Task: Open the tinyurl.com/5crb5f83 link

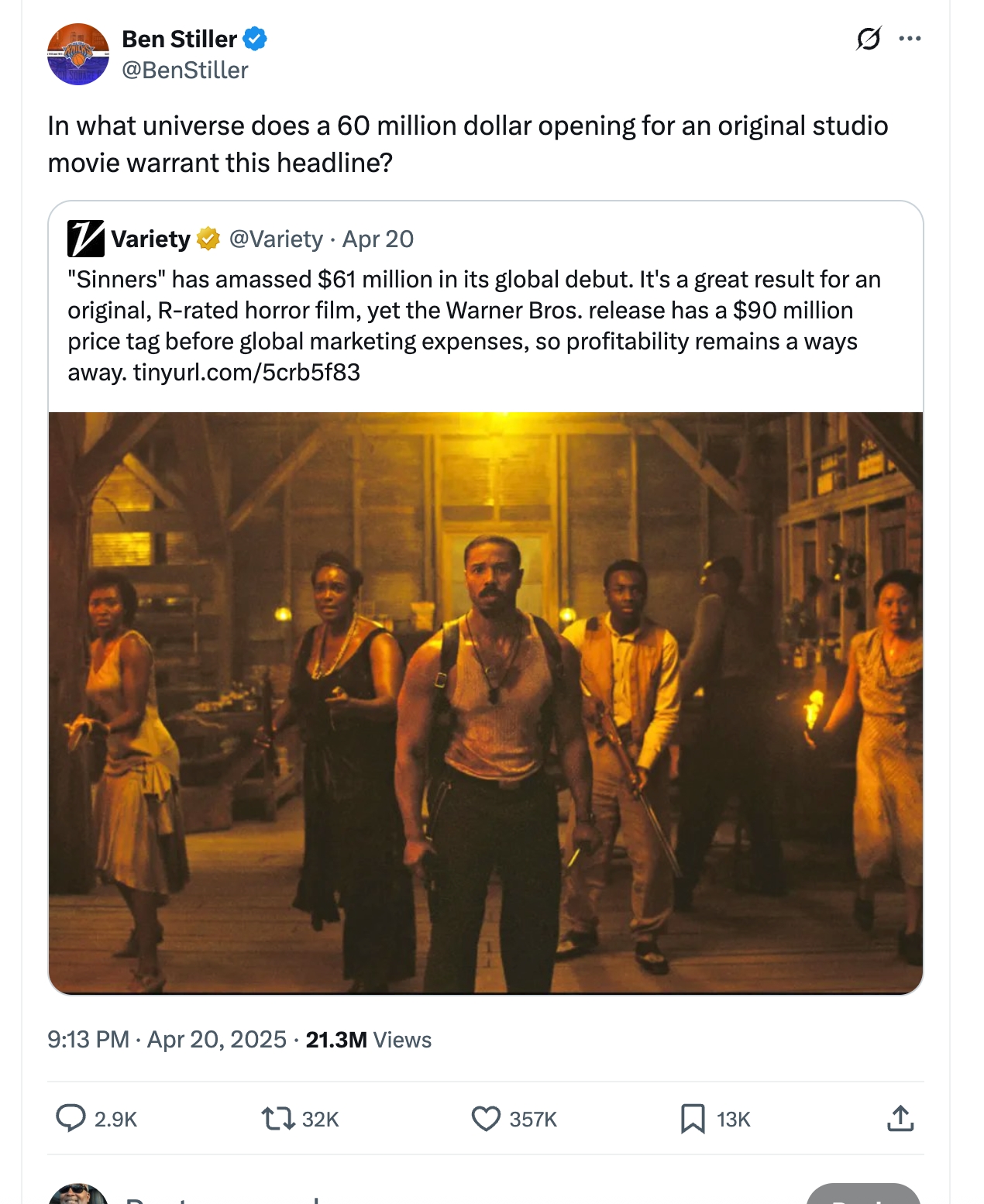Action: 246,373
